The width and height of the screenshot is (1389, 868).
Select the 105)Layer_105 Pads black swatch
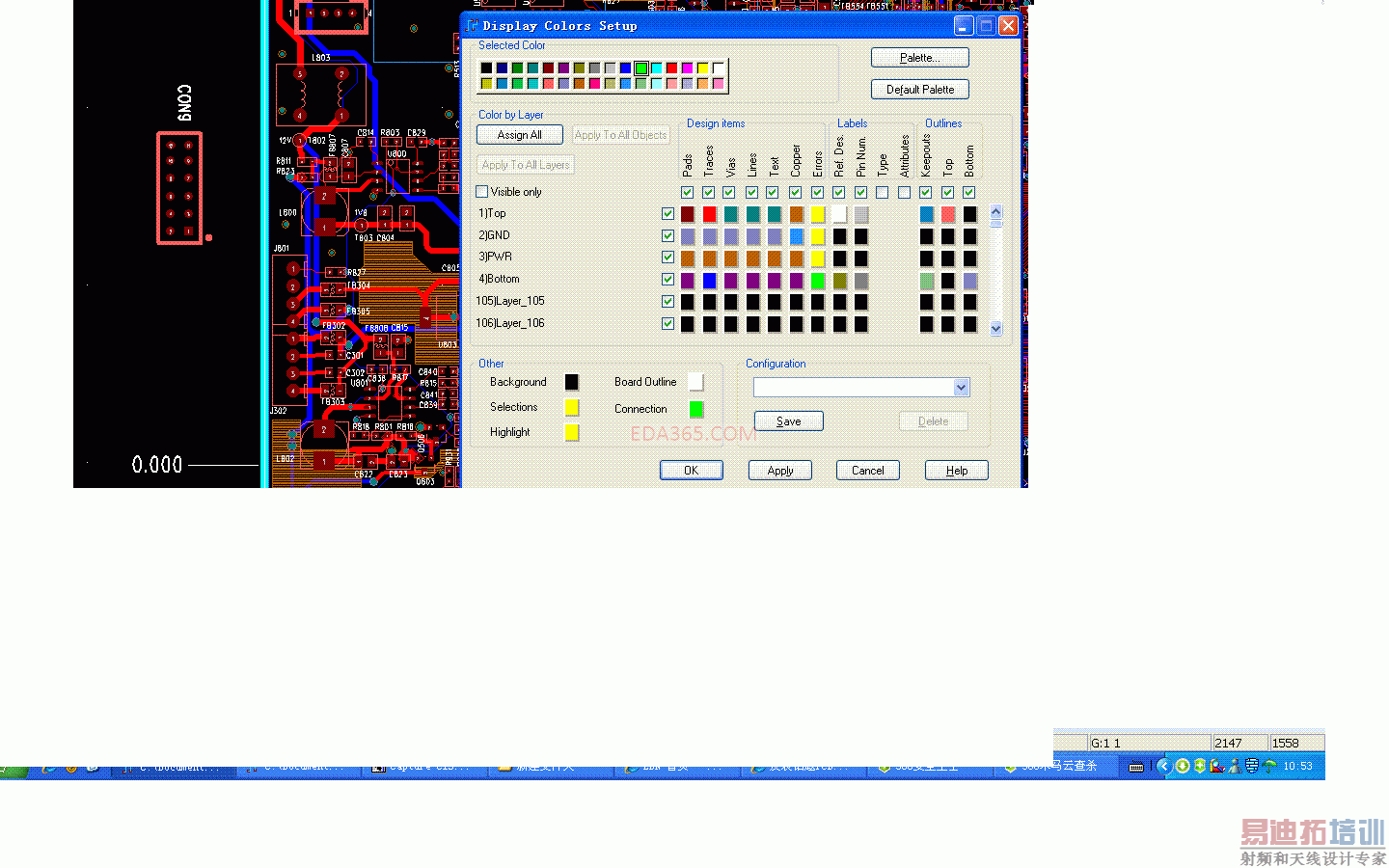pos(688,302)
